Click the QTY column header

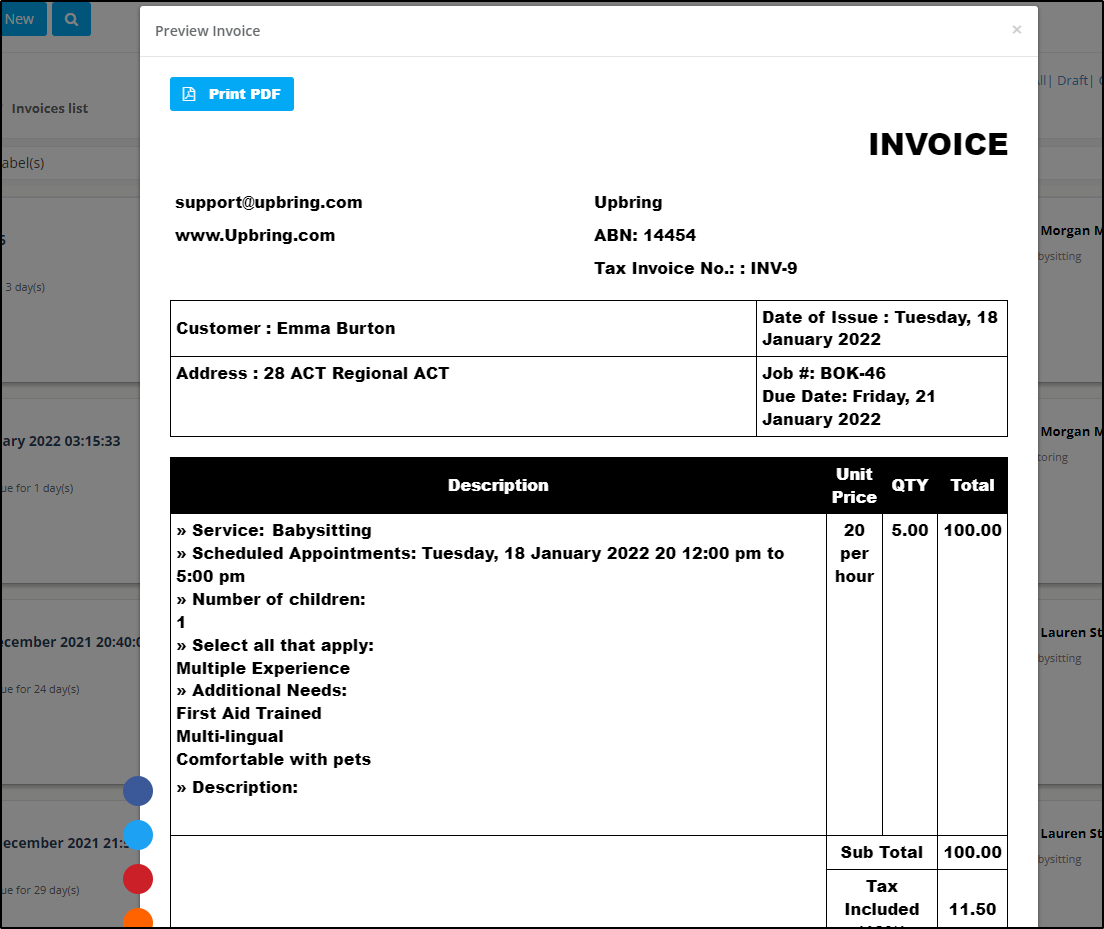910,485
